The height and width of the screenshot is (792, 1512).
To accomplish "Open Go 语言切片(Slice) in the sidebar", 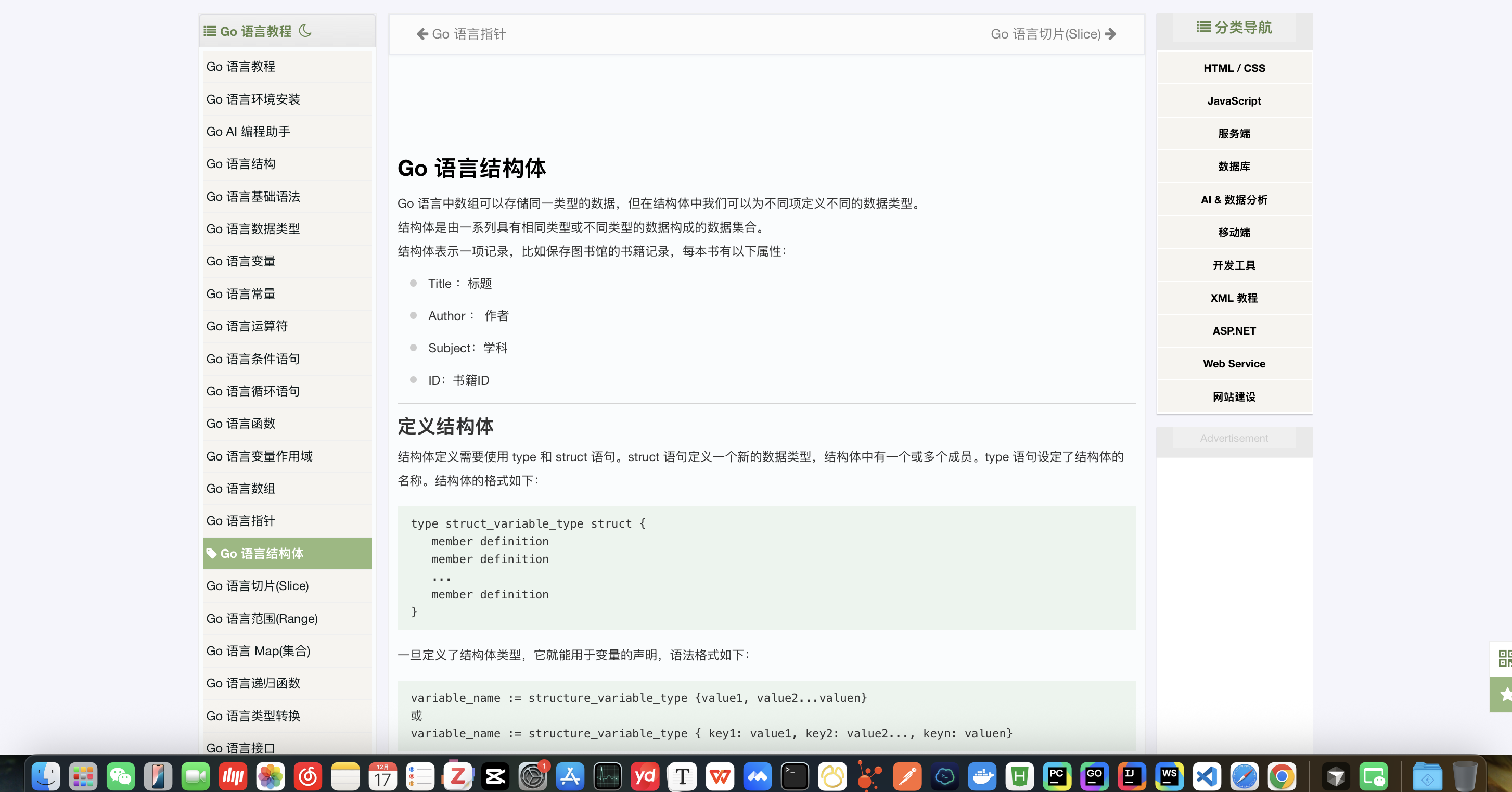I will click(257, 586).
